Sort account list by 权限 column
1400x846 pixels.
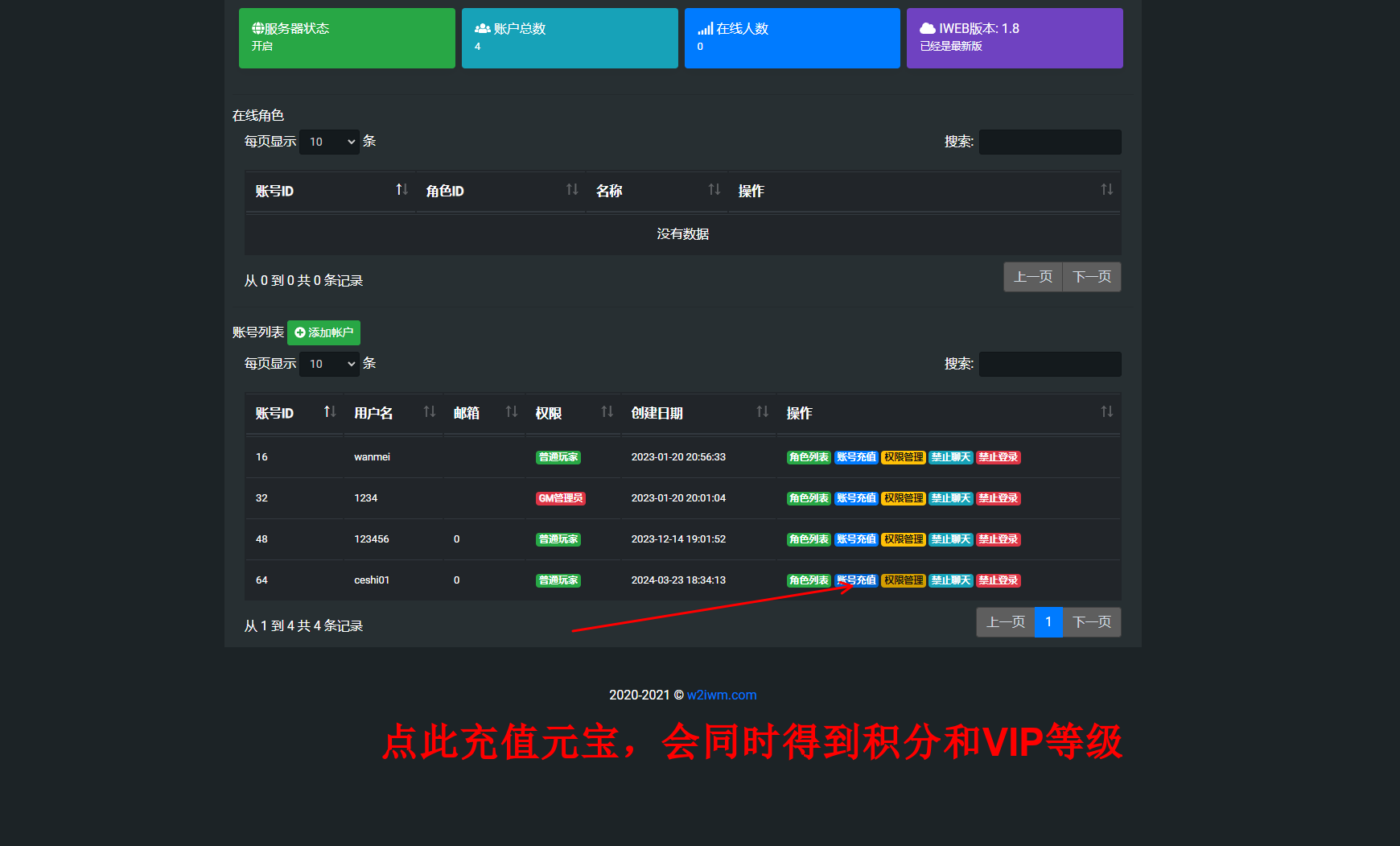[x=573, y=413]
